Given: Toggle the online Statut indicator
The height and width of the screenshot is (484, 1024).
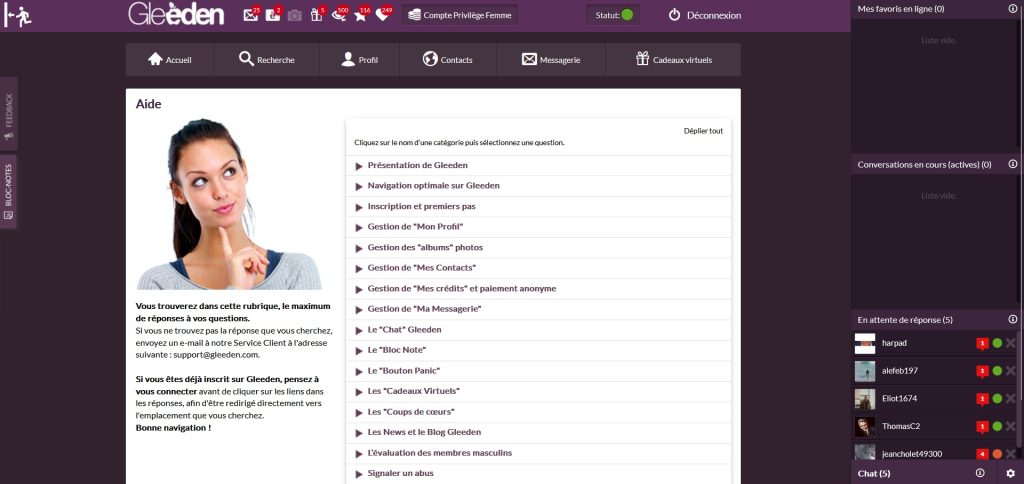Looking at the screenshot, I should click(x=627, y=15).
